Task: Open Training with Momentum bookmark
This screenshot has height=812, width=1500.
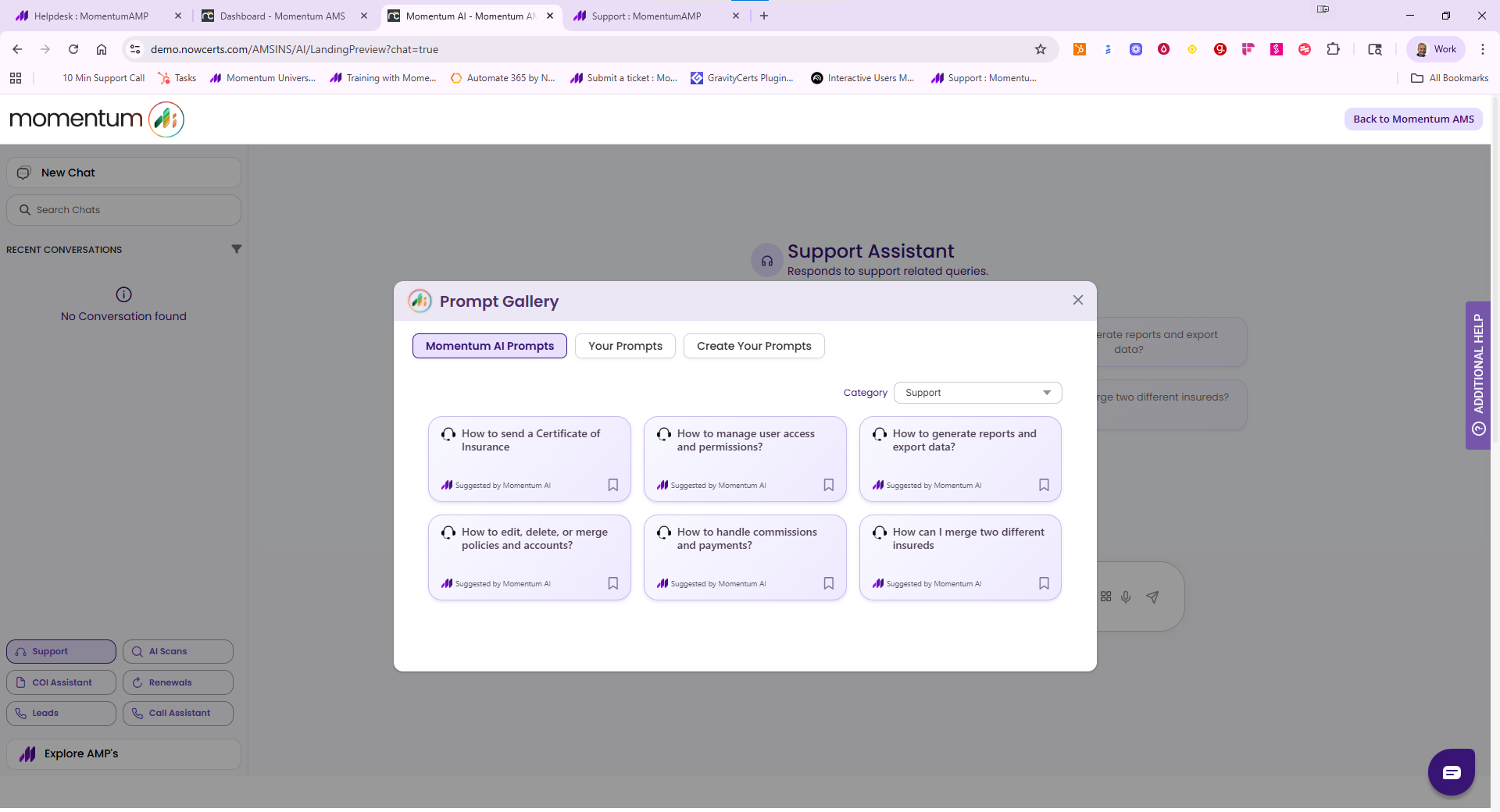Action: [383, 78]
